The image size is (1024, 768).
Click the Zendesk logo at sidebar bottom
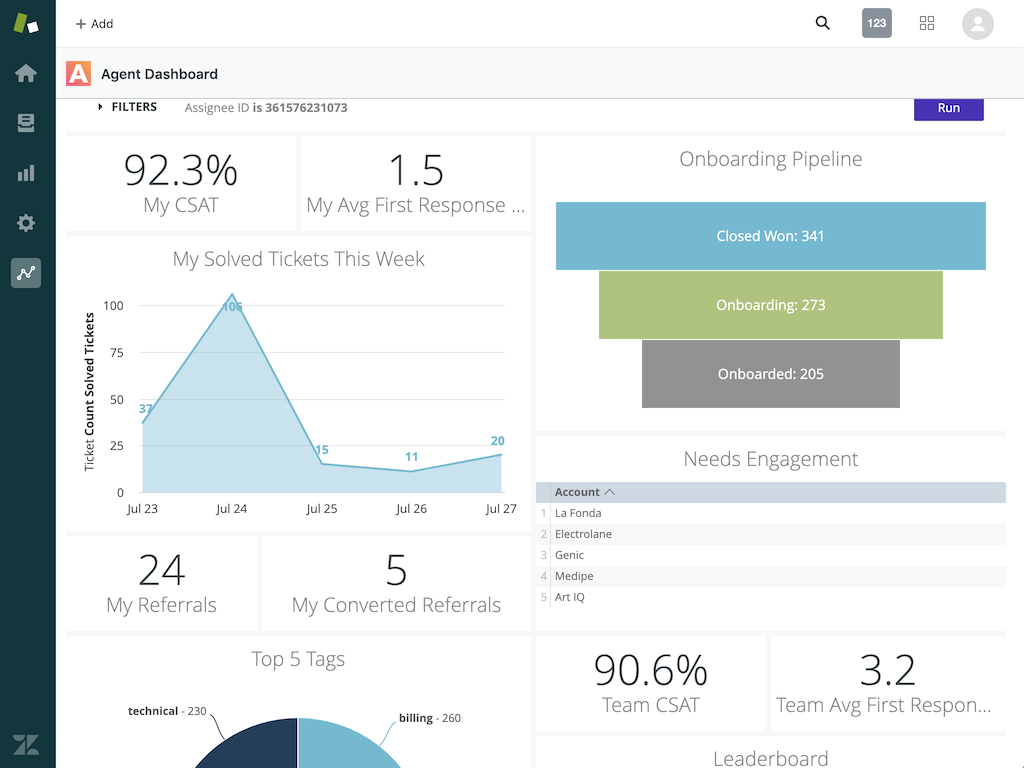tap(25, 744)
